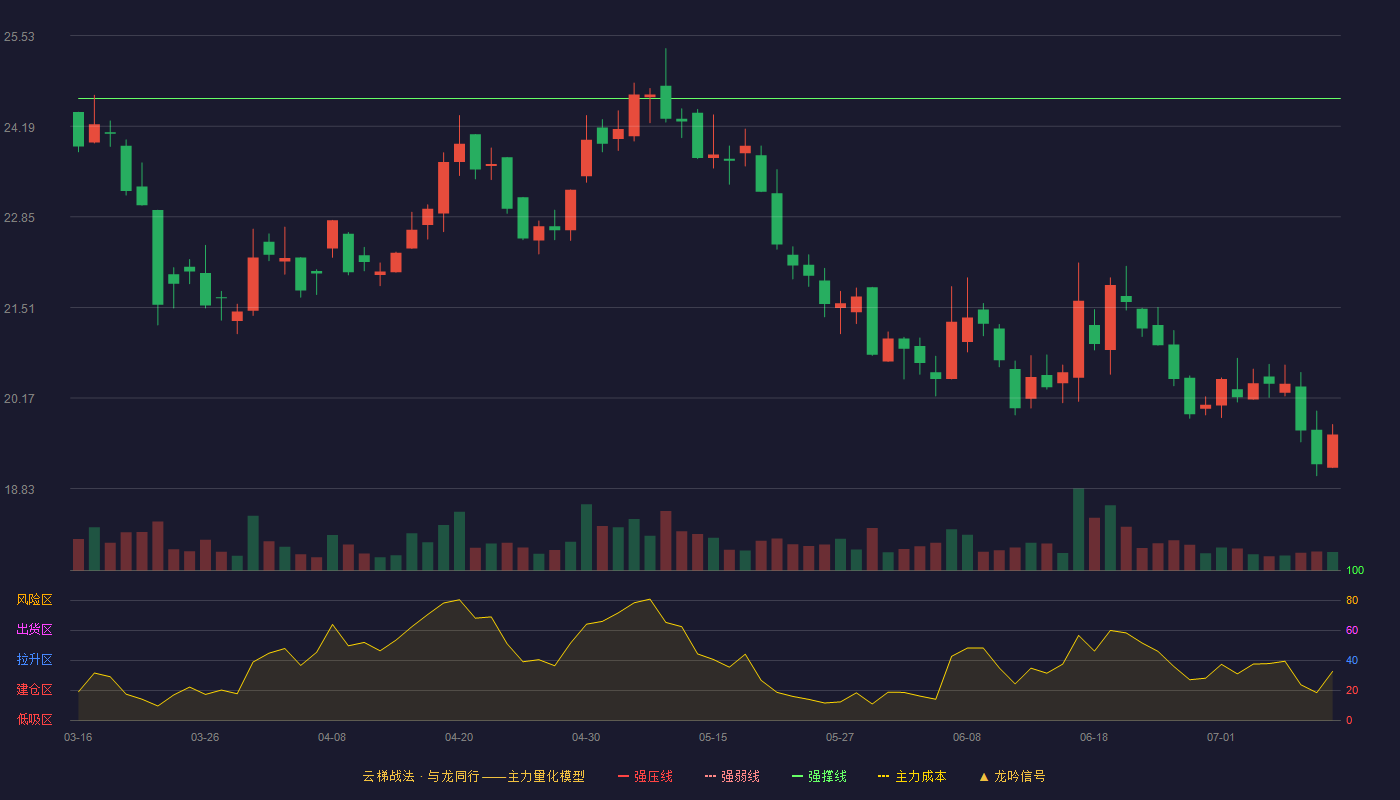Image resolution: width=1400 pixels, height=800 pixels.
Task: Click the 建仓区 zone label
Action: pyautogui.click(x=34, y=690)
